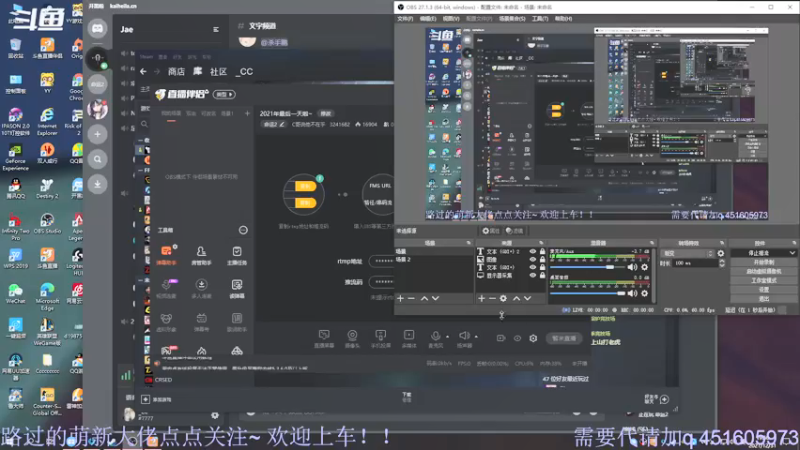Image resolution: width=800 pixels, height=450 pixels.
Task: Open Kaiheila home icon in server sidebar
Action: pos(97,28)
